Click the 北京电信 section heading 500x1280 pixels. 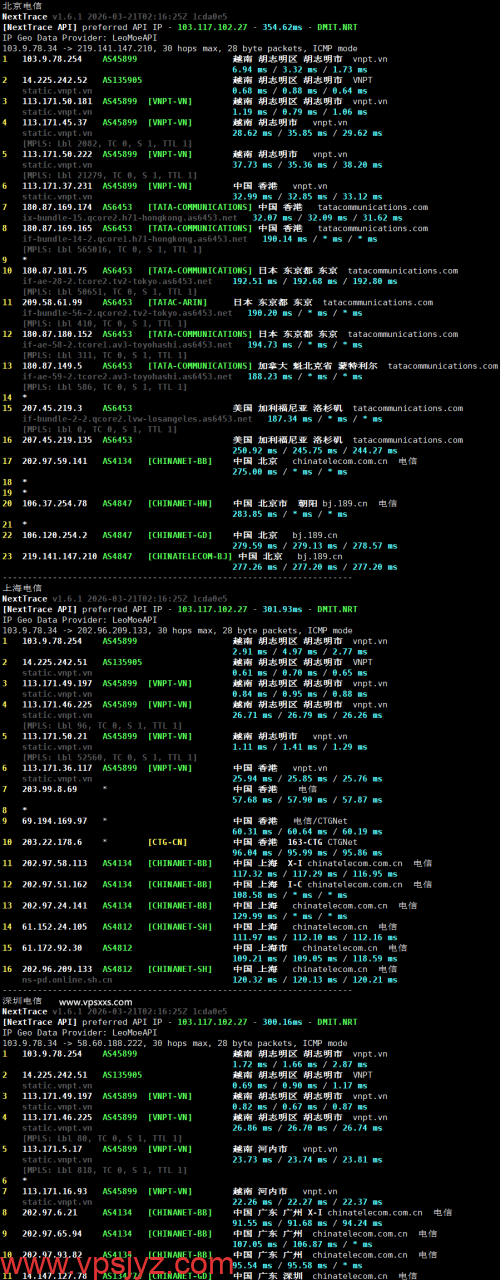22,6
